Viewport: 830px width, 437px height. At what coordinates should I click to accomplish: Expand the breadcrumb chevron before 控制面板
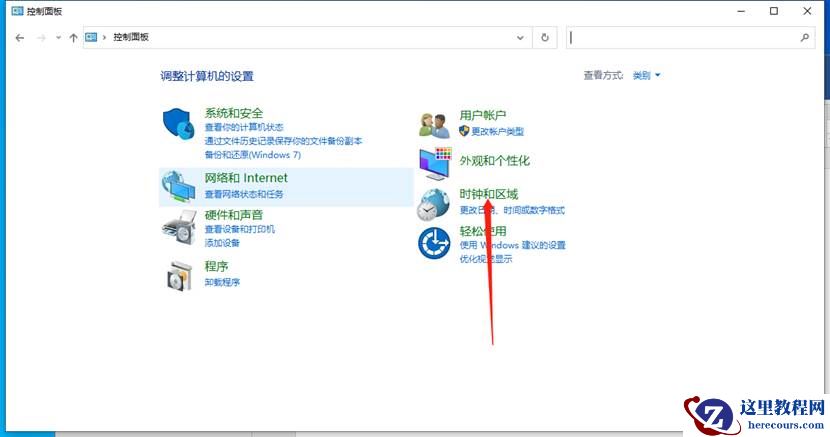coord(104,37)
